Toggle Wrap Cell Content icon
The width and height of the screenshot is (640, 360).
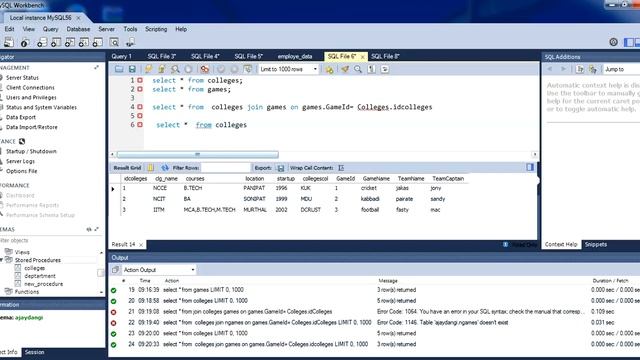[x=341, y=168]
